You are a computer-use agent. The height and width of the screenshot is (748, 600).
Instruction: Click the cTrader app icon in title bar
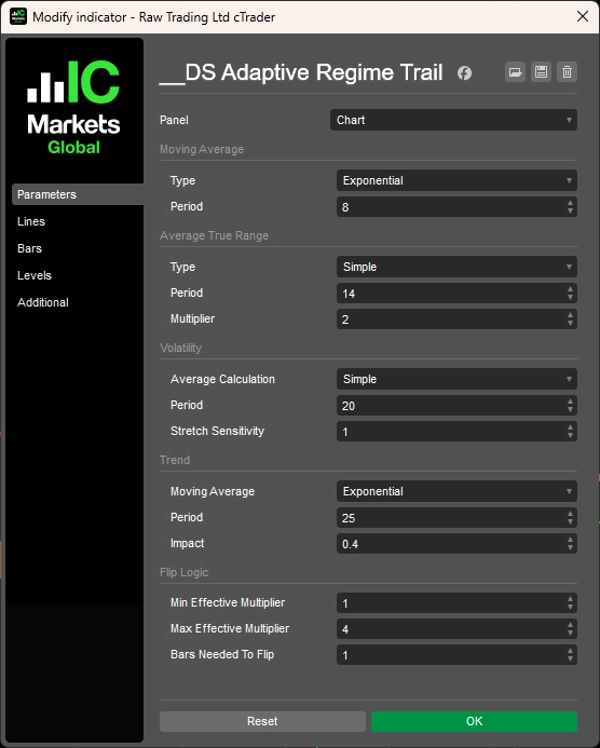point(18,17)
